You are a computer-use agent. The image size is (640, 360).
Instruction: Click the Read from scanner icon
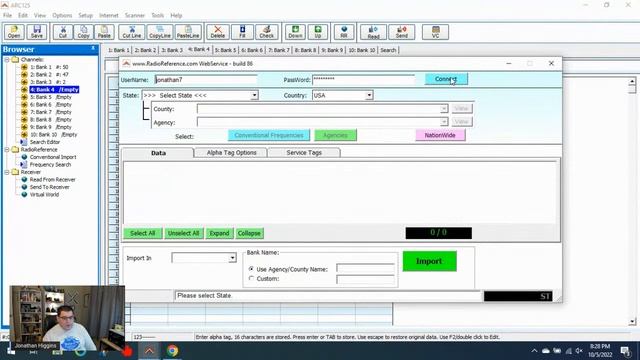pos(373,32)
